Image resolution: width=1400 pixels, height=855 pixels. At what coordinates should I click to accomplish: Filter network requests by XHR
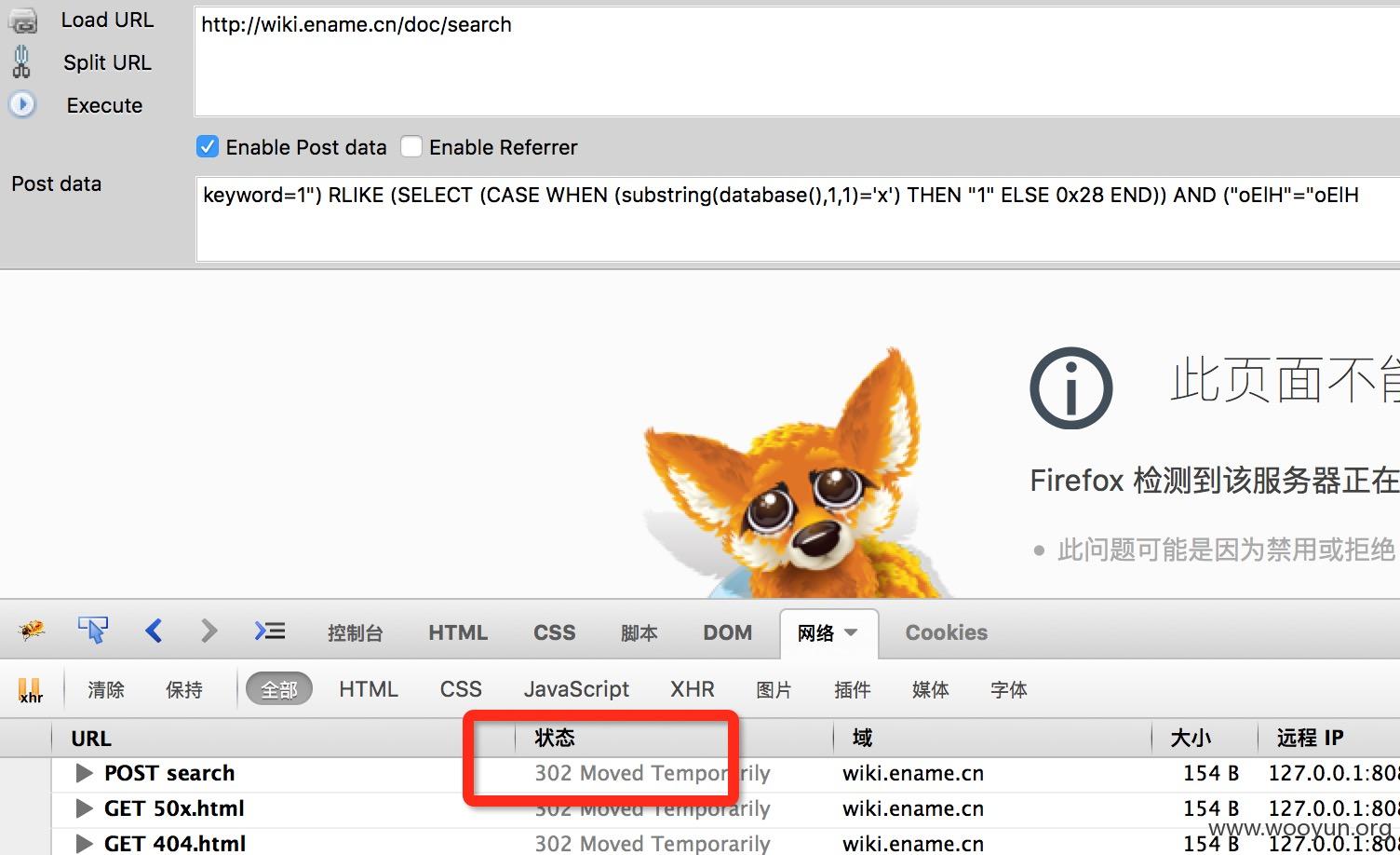pyautogui.click(x=693, y=689)
